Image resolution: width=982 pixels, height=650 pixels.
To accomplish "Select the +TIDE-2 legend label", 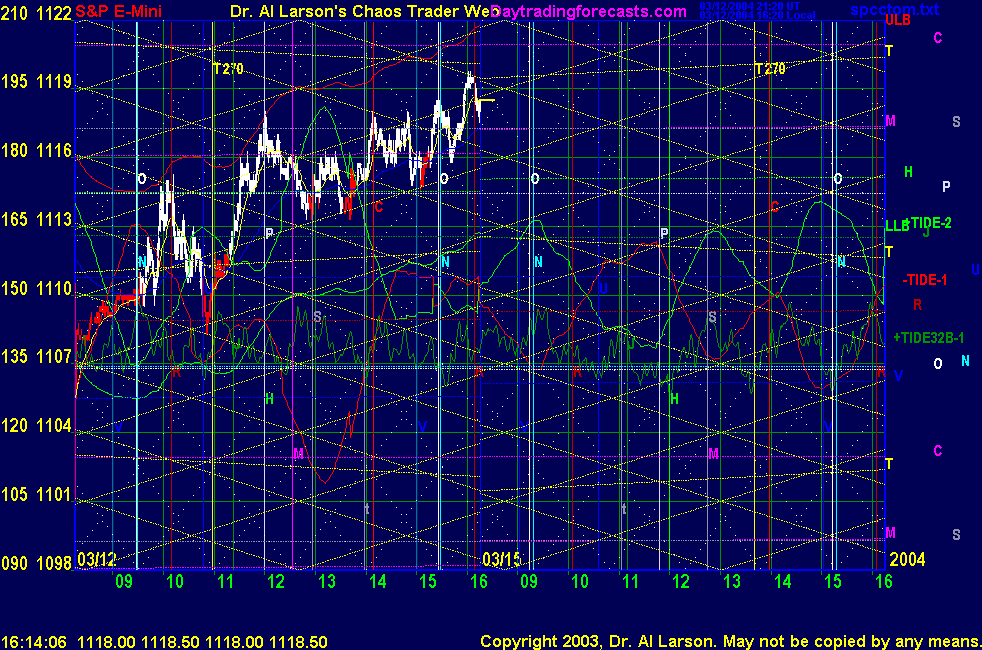I will [x=929, y=223].
